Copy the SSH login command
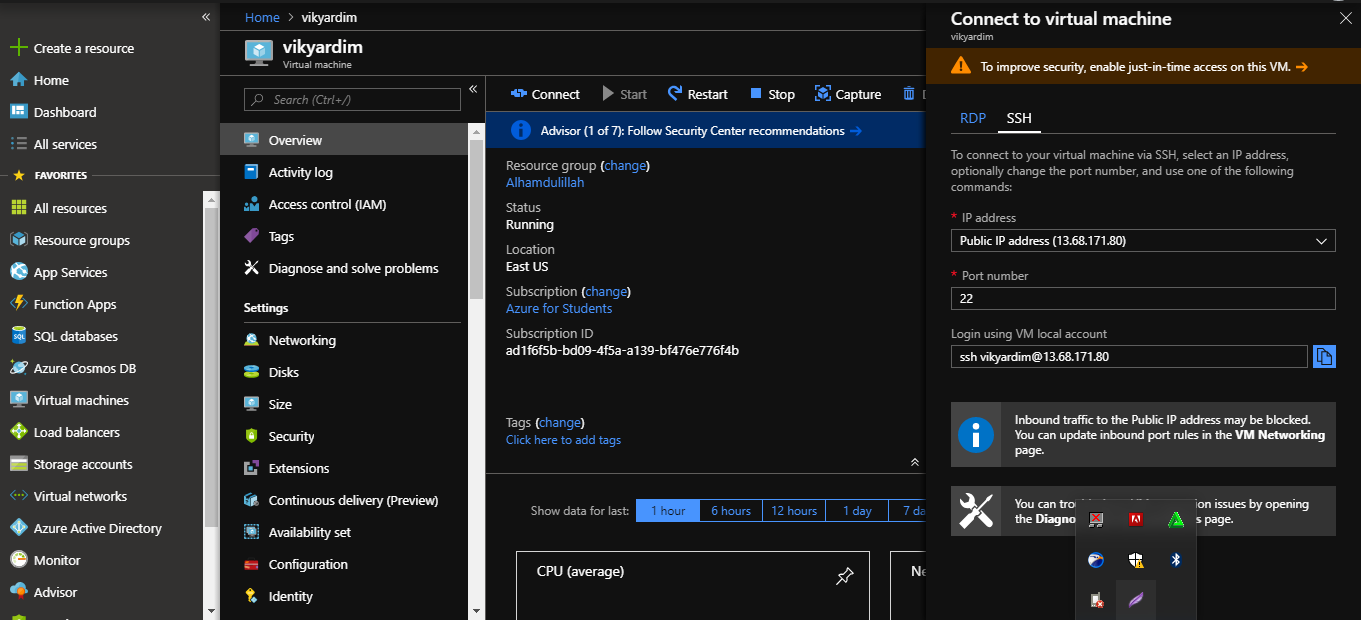Screen dimensions: 1361x620 [1324, 357]
